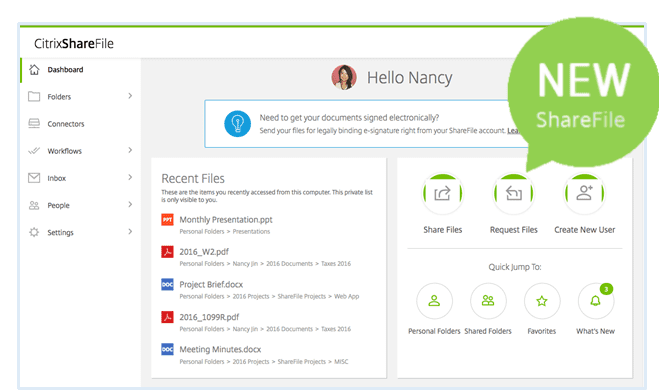Open Project Brief.docx file
This screenshot has width=670, height=391.
(211, 284)
